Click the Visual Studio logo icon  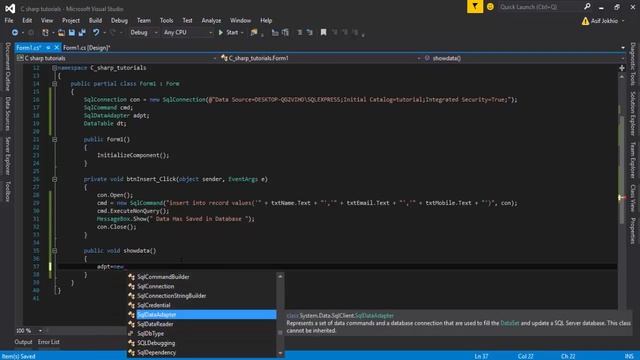click(10, 8)
